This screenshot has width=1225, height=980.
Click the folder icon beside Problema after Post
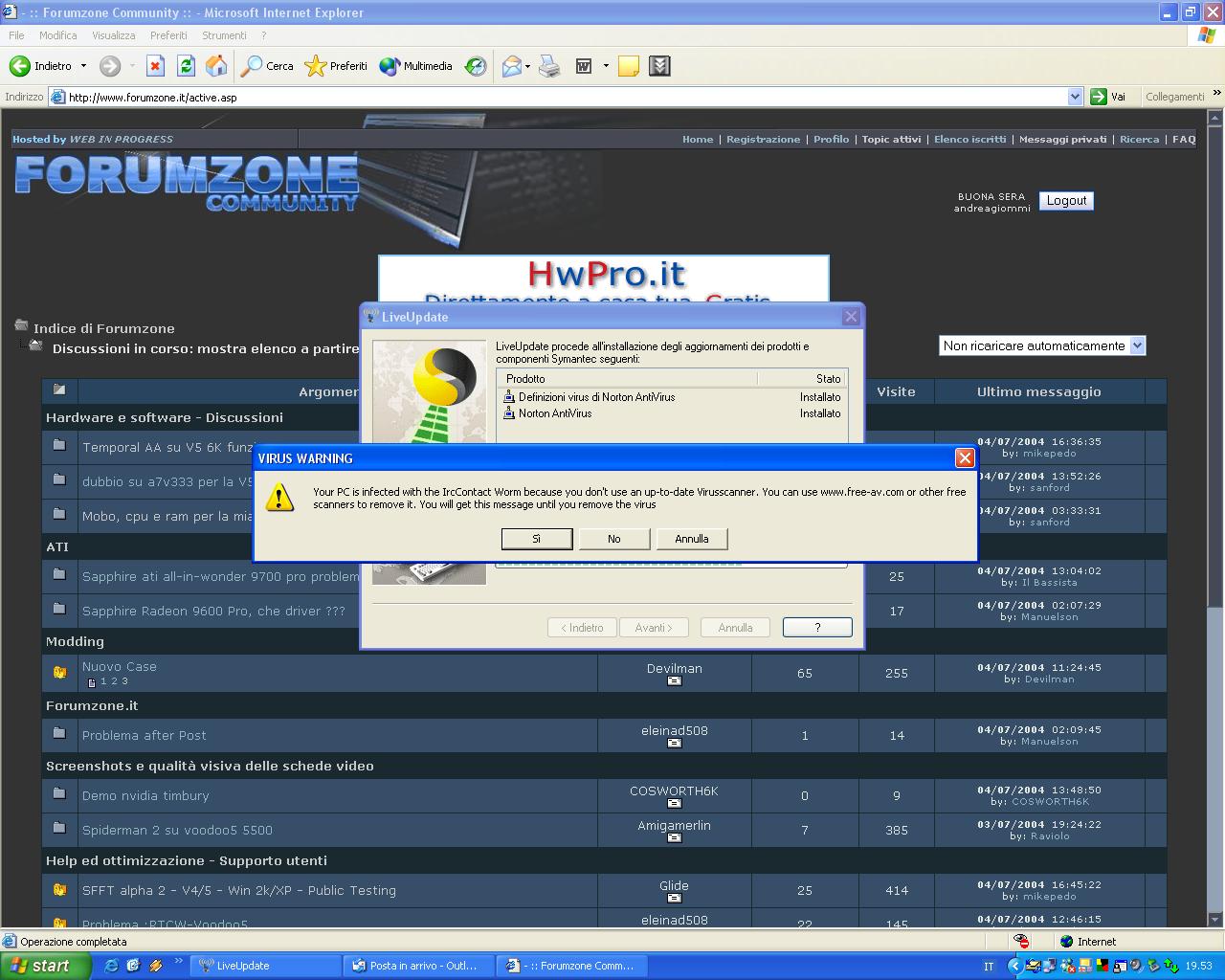[59, 733]
